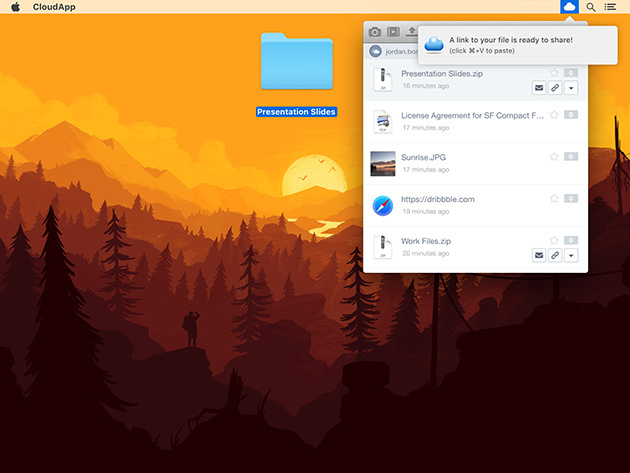Star the dribbble.com item
Screen dimensions: 630x473
[x=554, y=199]
